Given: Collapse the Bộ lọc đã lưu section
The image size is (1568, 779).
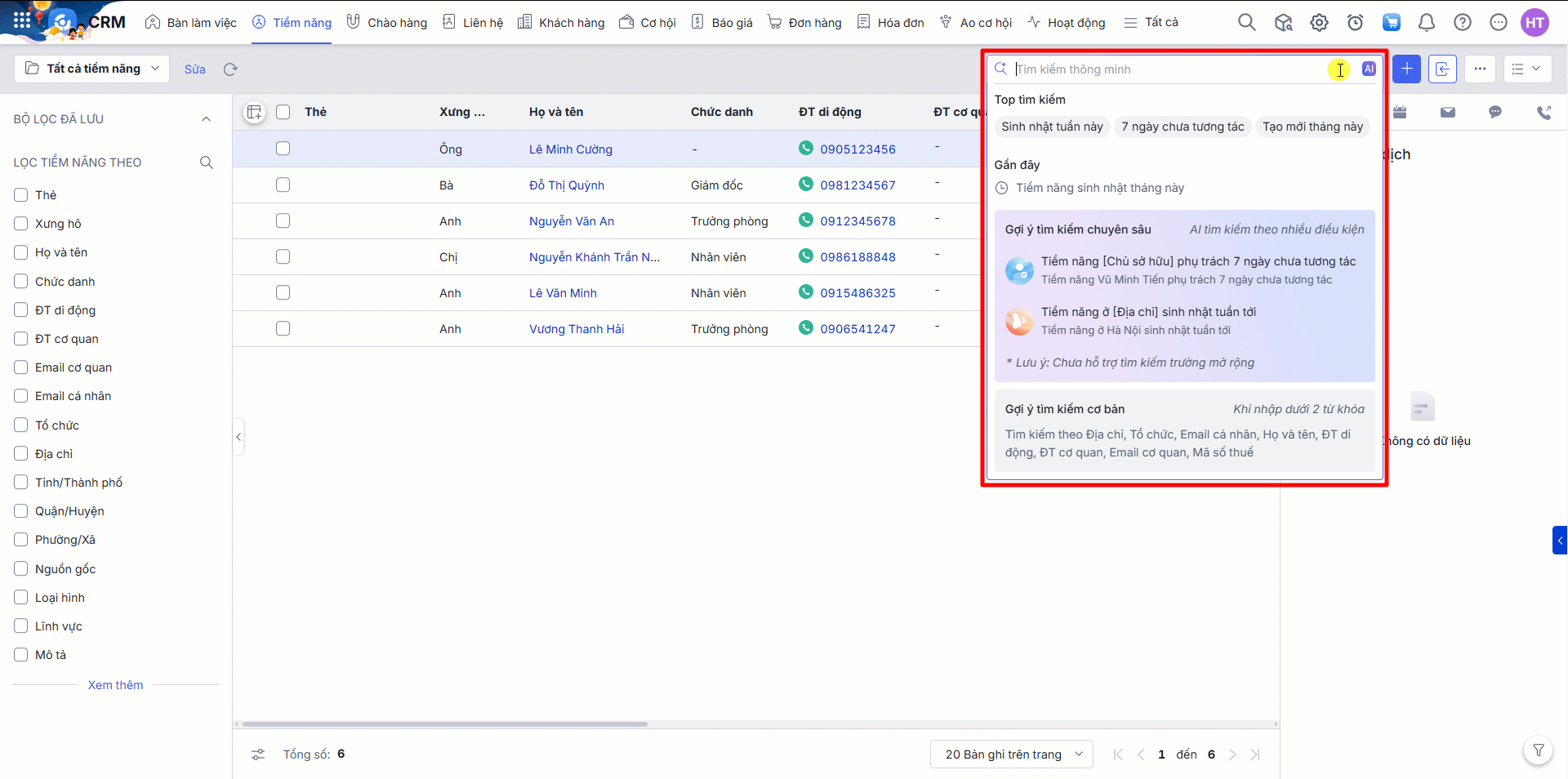Looking at the screenshot, I should (x=206, y=119).
